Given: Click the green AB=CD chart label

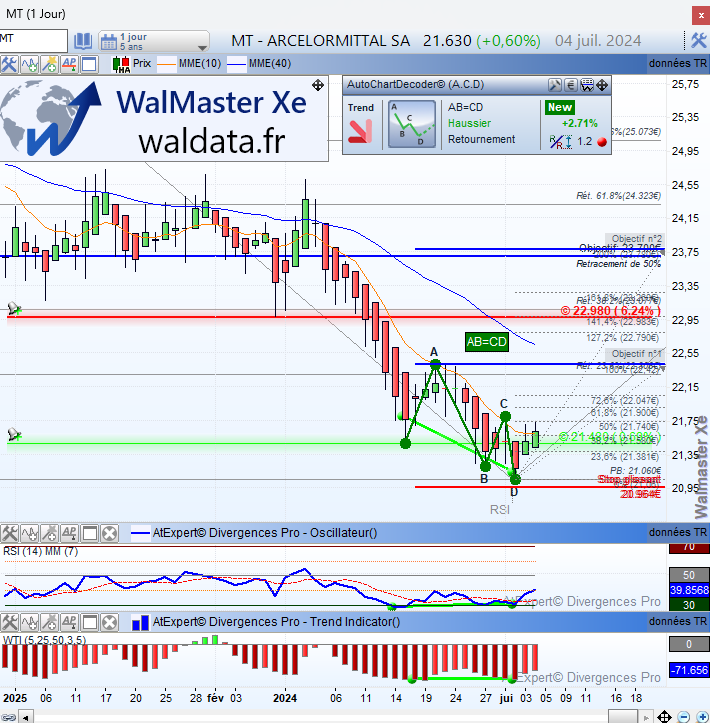Looking at the screenshot, I should coord(487,342).
